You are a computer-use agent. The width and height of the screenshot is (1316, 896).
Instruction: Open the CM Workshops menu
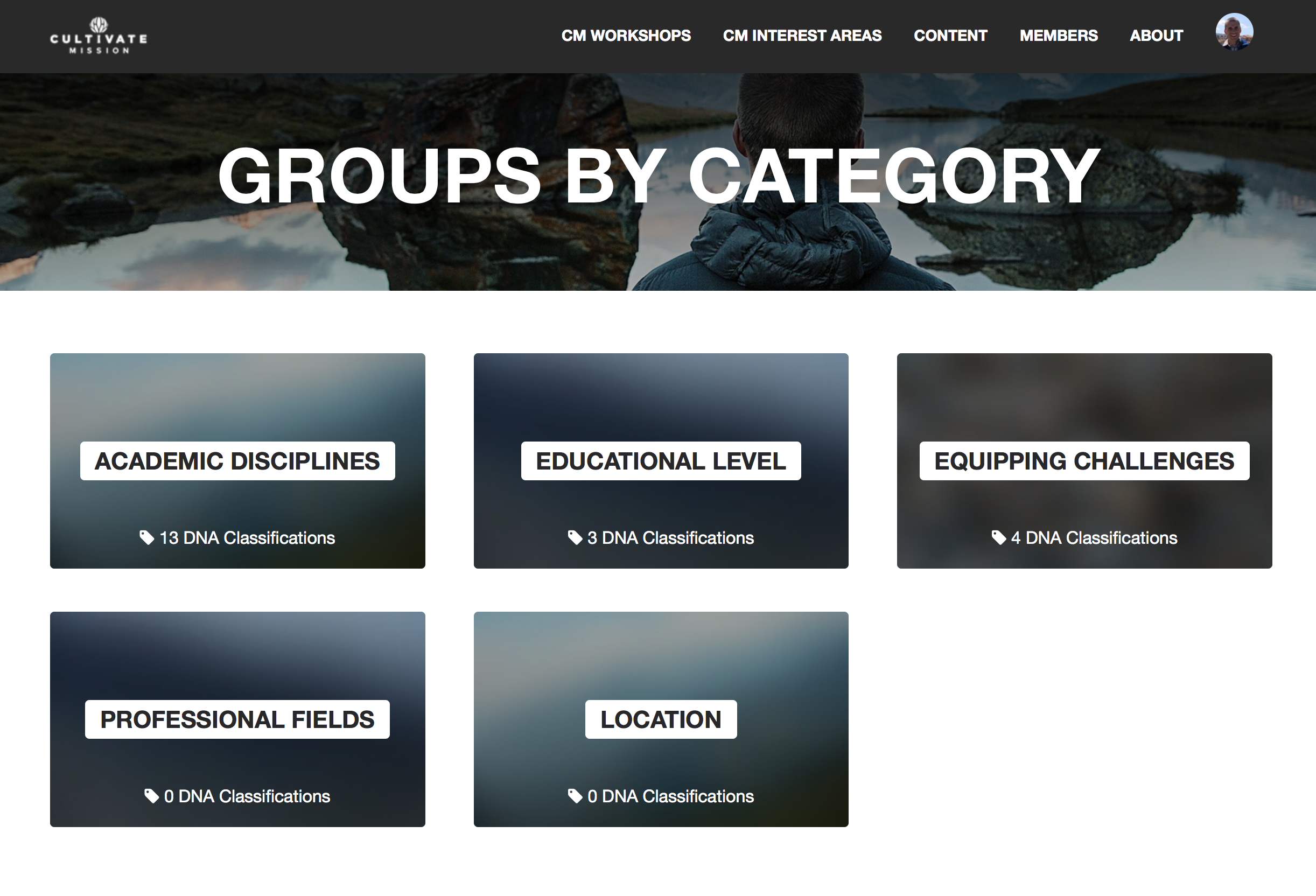[626, 36]
